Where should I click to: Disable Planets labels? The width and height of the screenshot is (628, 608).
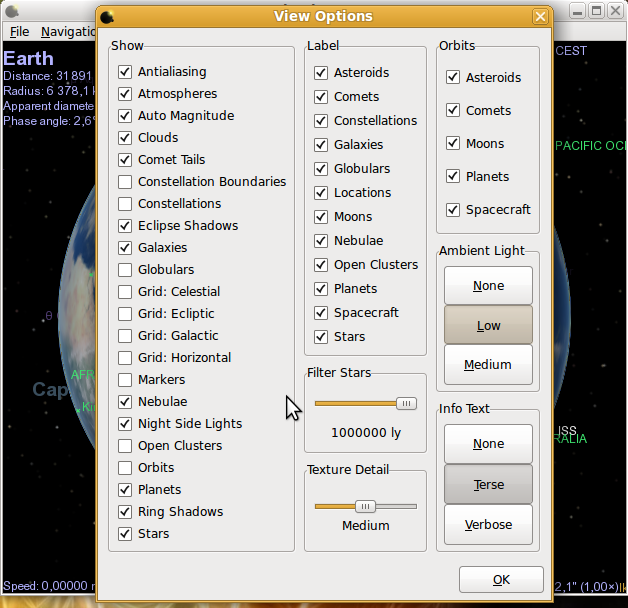coord(321,289)
